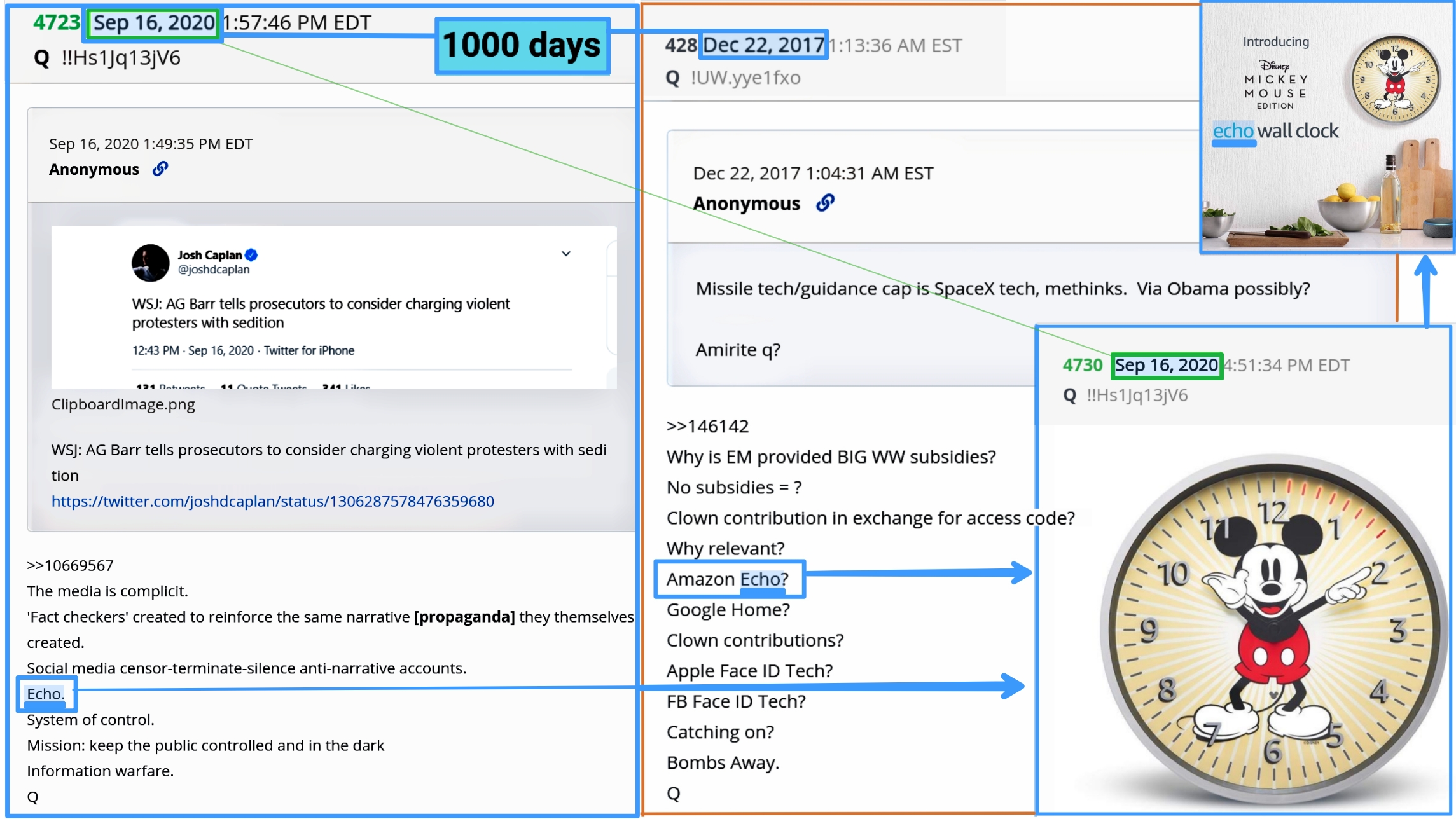1456x819 pixels.
Task: Click timestamp 'Dec 22, 2017 1:04:31 AM EST'
Action: tap(813, 173)
